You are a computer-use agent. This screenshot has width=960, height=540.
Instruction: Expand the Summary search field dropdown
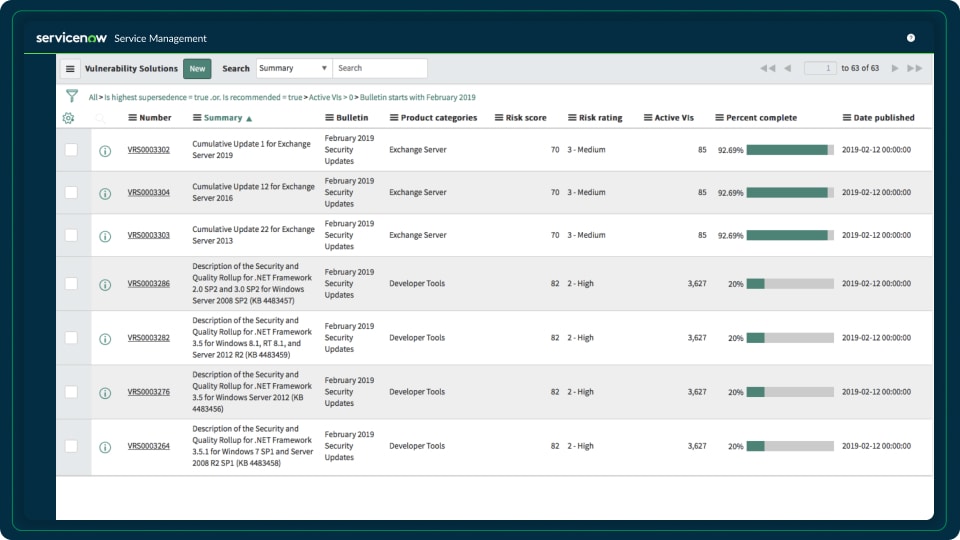click(294, 68)
